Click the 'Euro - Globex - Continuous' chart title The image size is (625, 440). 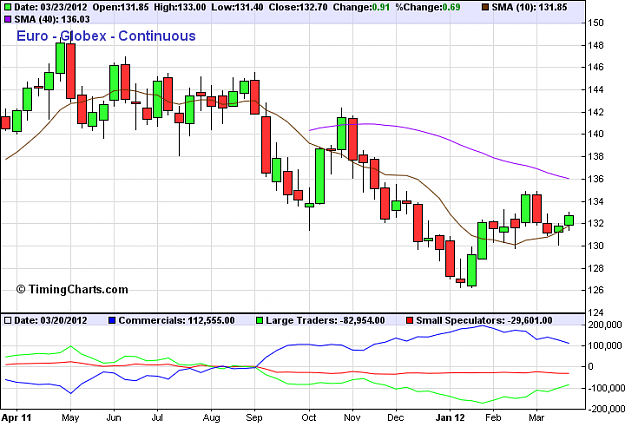coord(106,36)
